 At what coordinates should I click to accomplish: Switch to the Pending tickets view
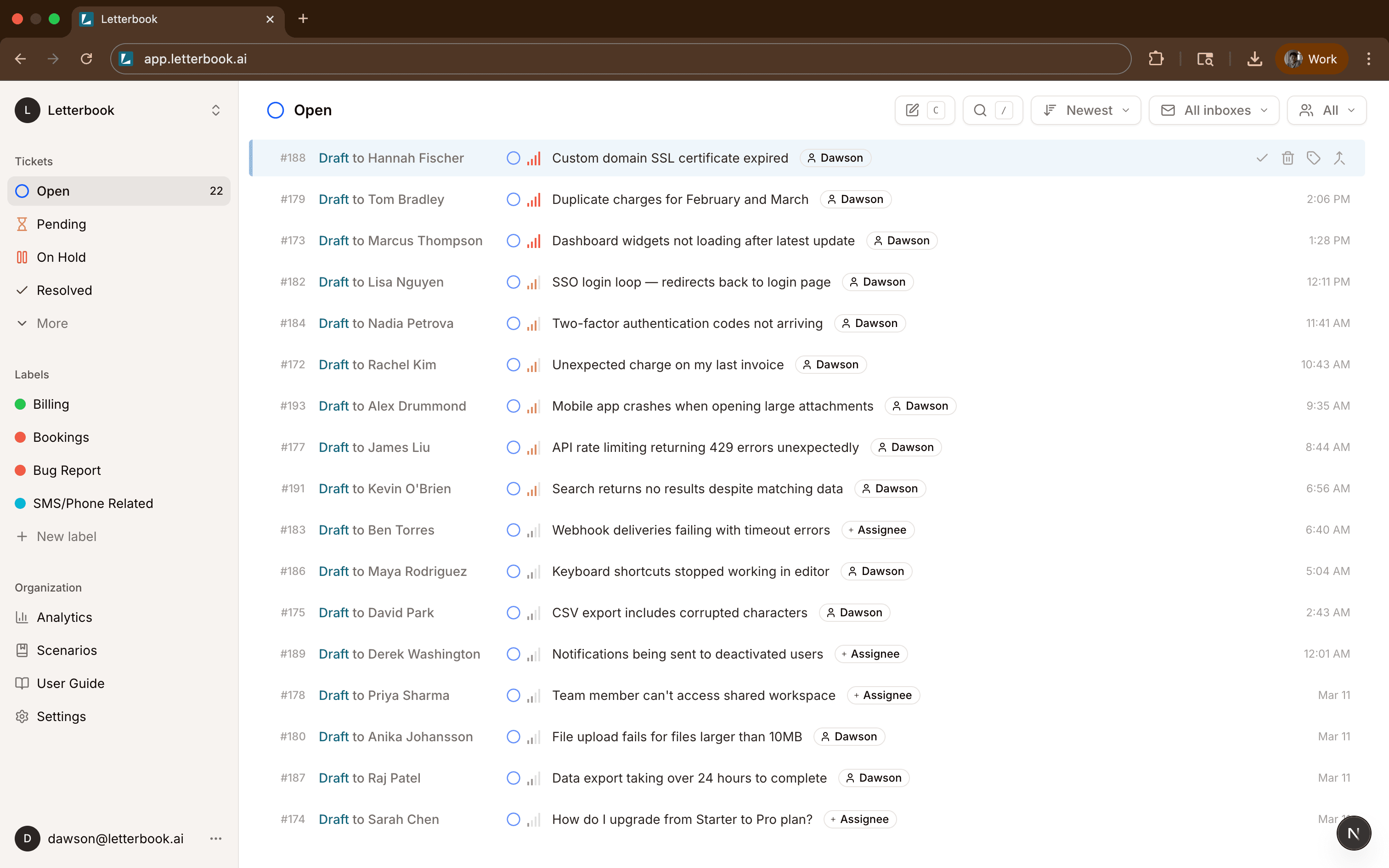pyautogui.click(x=61, y=225)
